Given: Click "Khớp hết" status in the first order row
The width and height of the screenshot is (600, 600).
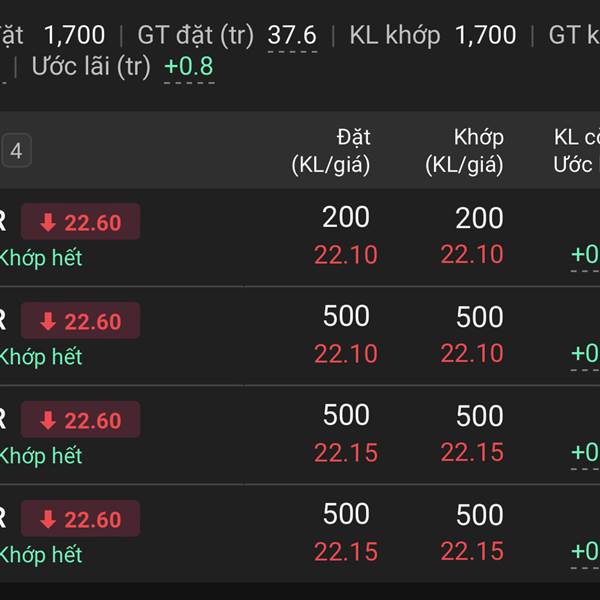Looking at the screenshot, I should pyautogui.click(x=40, y=258).
